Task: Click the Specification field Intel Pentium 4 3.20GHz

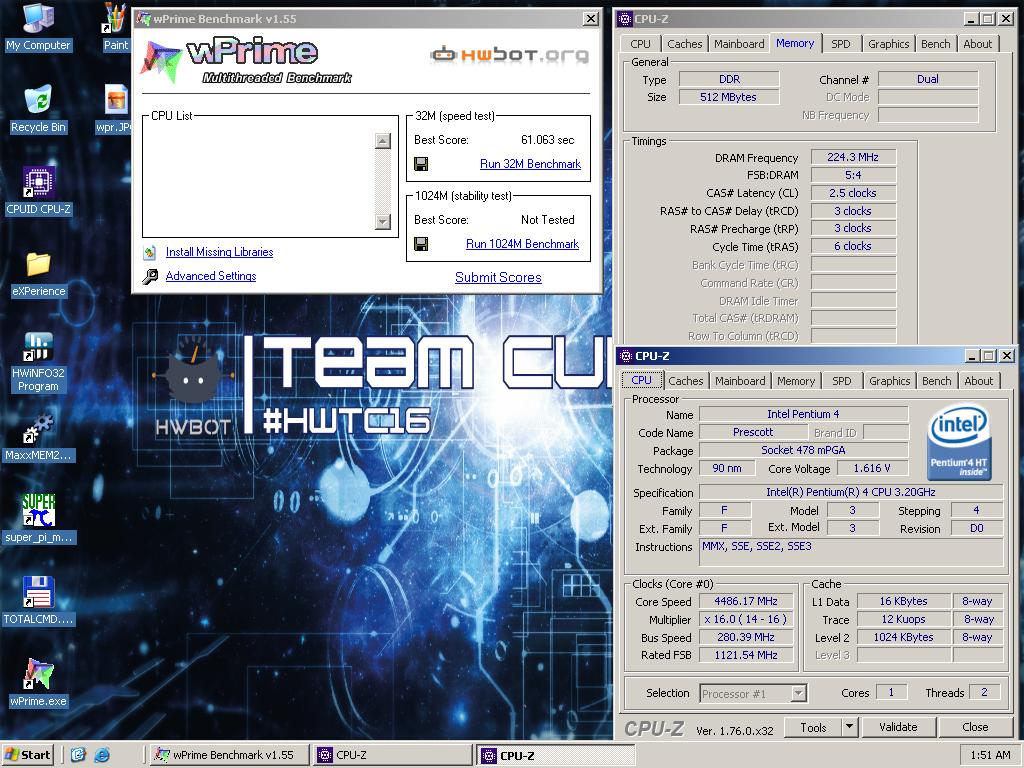Action: coord(850,492)
